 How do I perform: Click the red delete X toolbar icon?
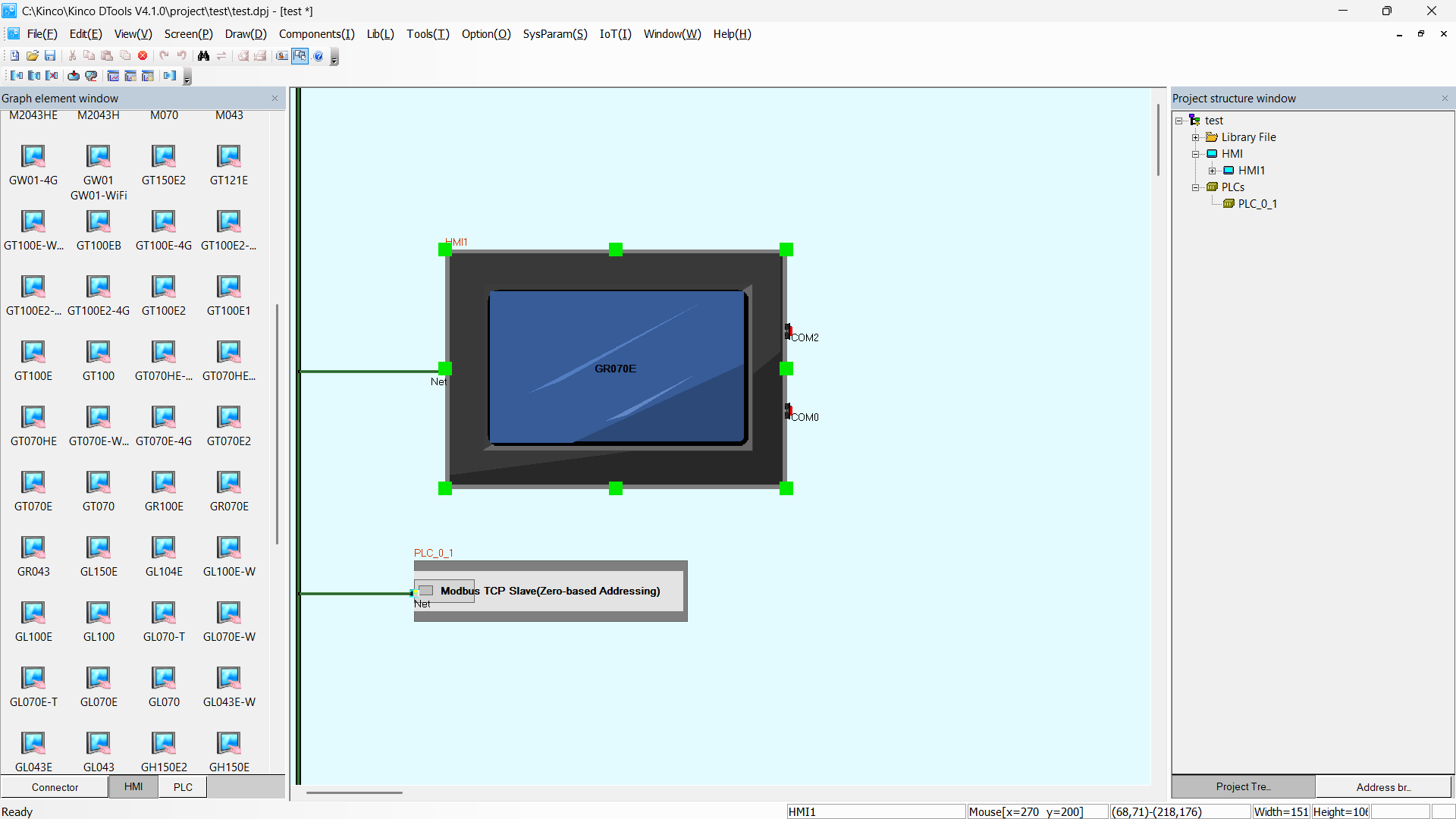click(x=143, y=55)
